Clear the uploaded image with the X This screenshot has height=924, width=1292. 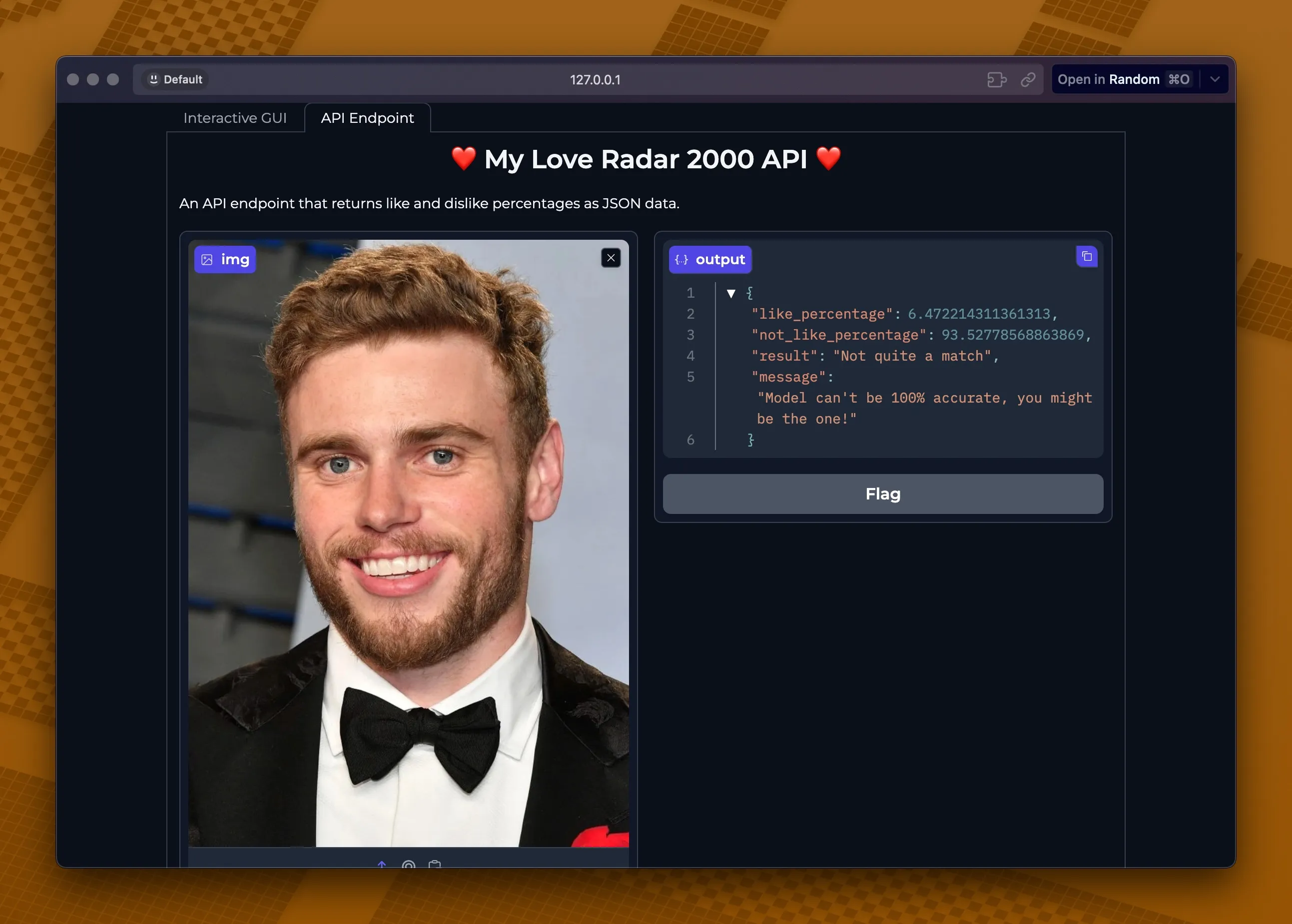point(611,258)
